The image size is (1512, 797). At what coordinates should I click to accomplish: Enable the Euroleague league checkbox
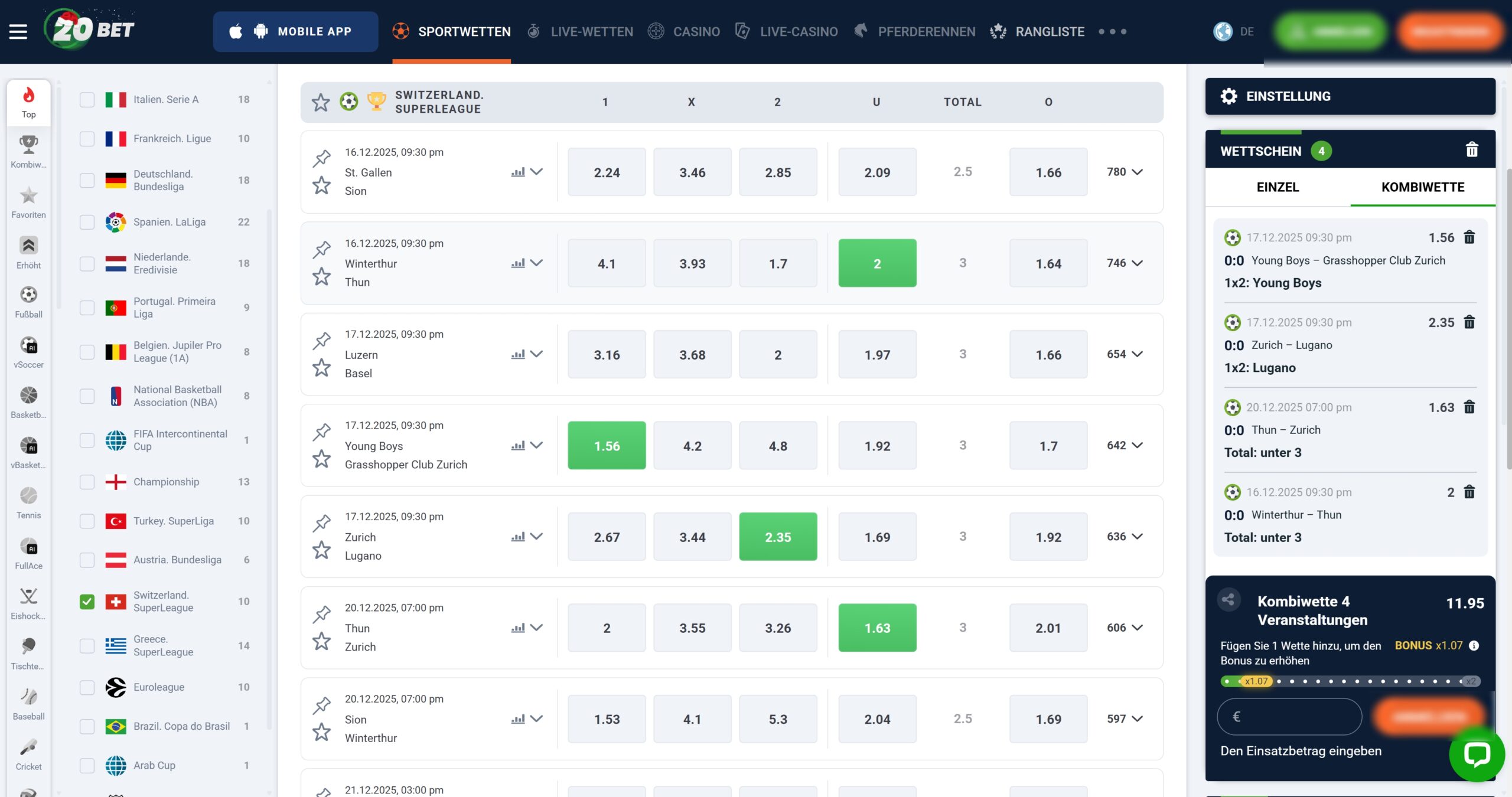click(87, 687)
